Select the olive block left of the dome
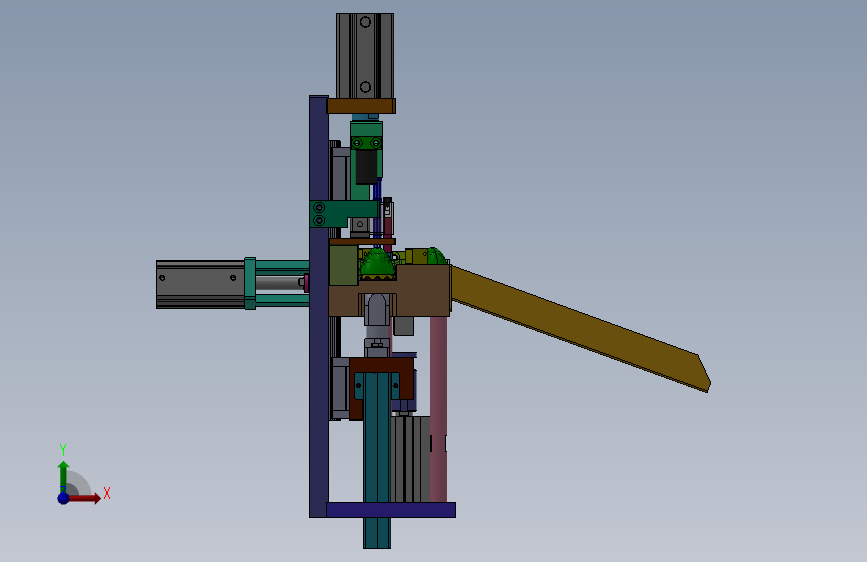This screenshot has width=867, height=562. (x=343, y=266)
